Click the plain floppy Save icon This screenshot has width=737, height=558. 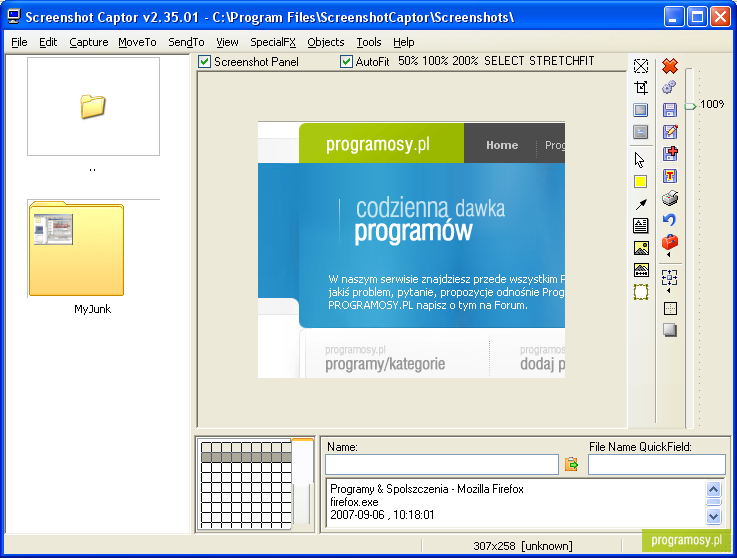pos(670,110)
